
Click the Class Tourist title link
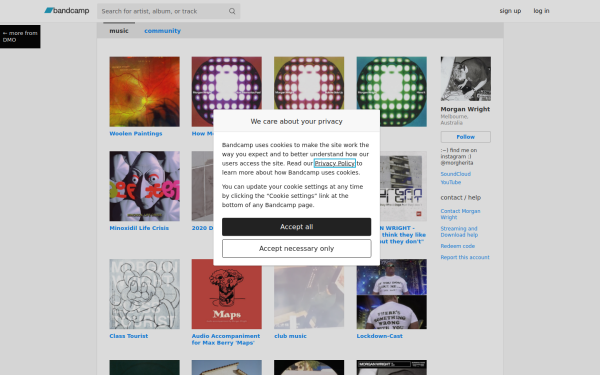(129, 336)
